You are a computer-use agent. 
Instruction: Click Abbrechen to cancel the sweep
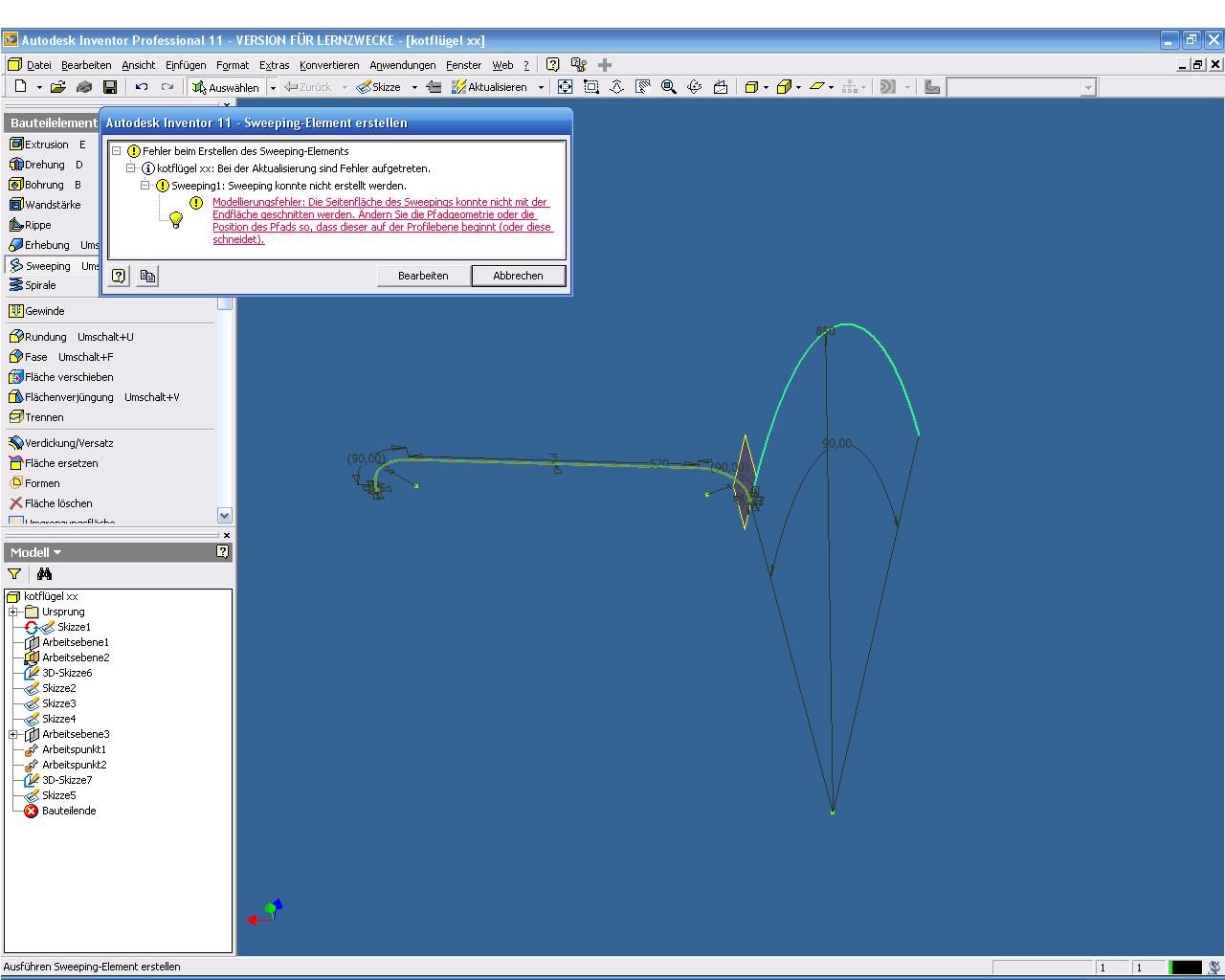[518, 276]
